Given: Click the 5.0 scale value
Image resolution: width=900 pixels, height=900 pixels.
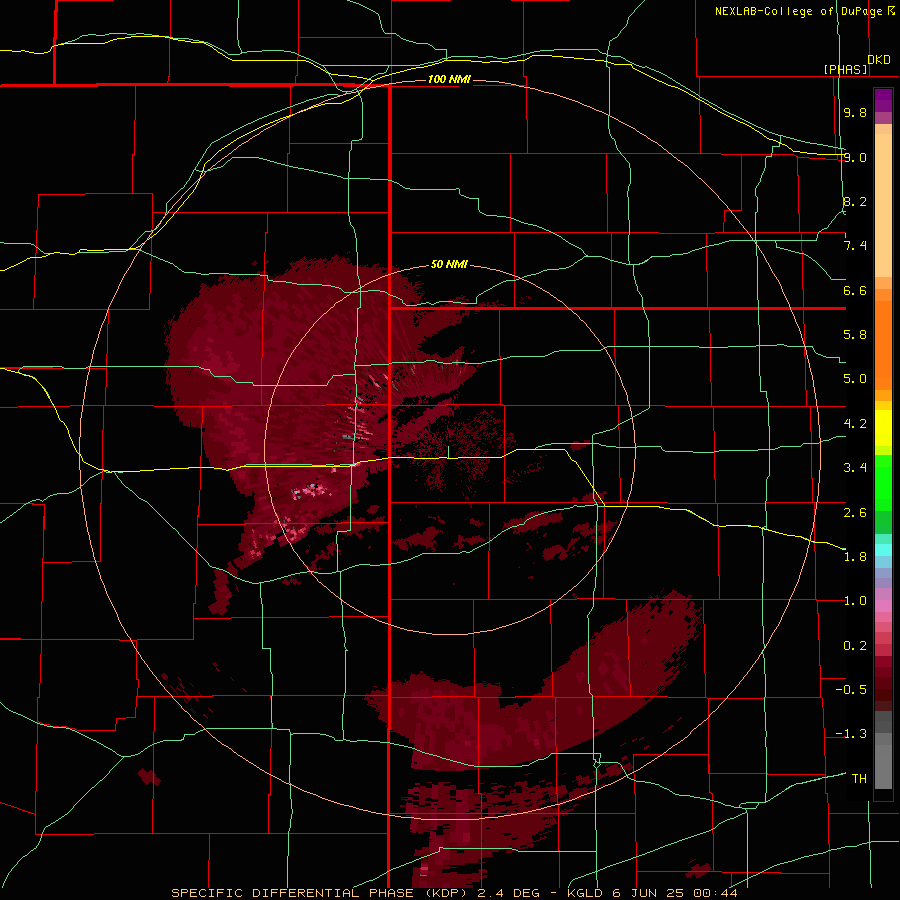Looking at the screenshot, I should [x=855, y=379].
